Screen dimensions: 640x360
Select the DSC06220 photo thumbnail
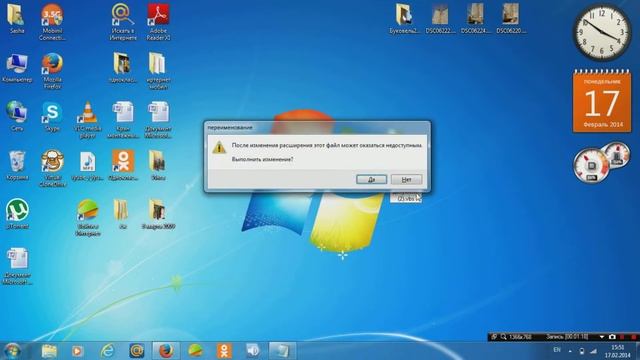click(x=511, y=18)
